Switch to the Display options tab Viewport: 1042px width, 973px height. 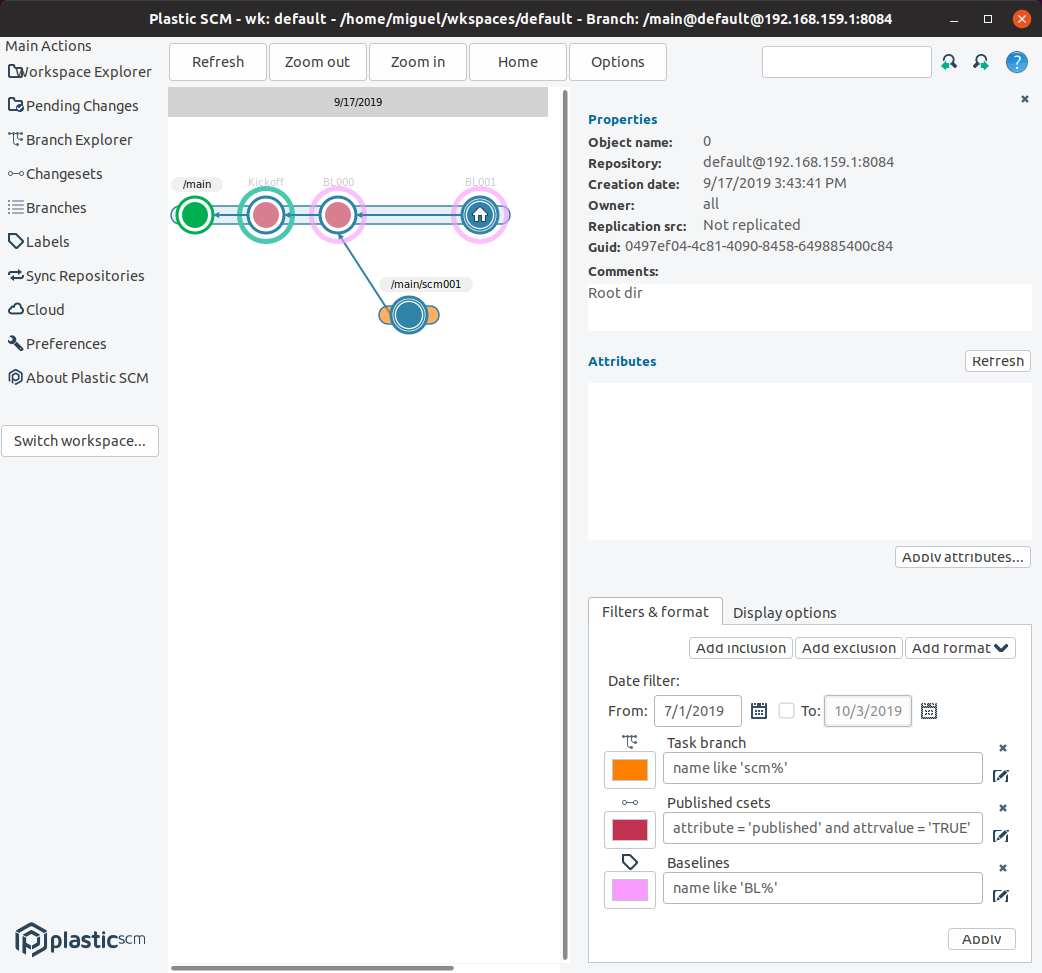(784, 612)
